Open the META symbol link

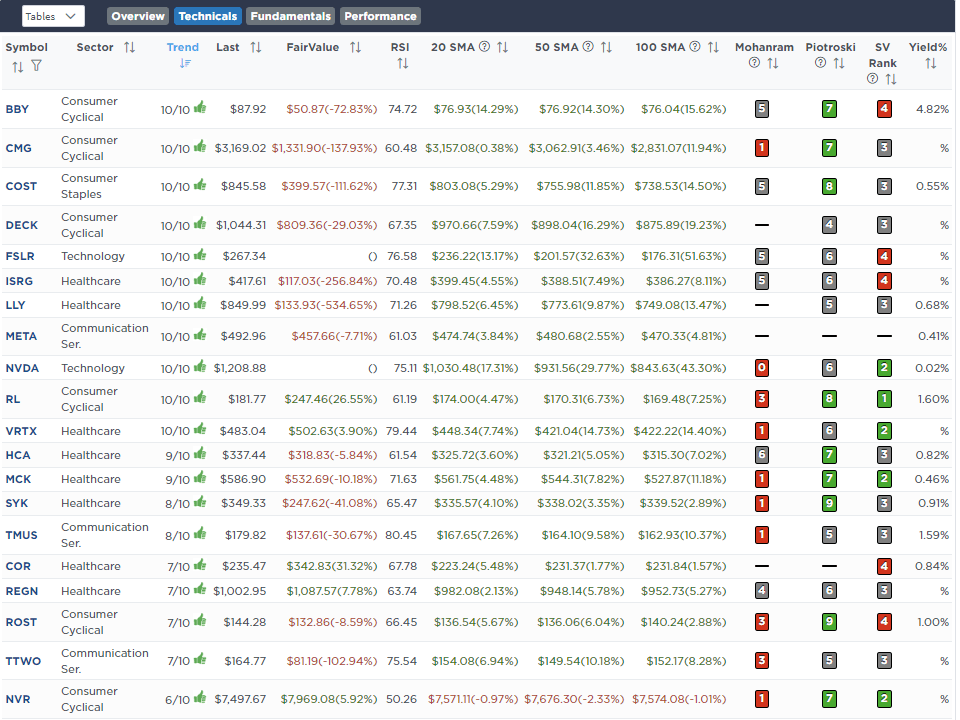click(x=21, y=336)
